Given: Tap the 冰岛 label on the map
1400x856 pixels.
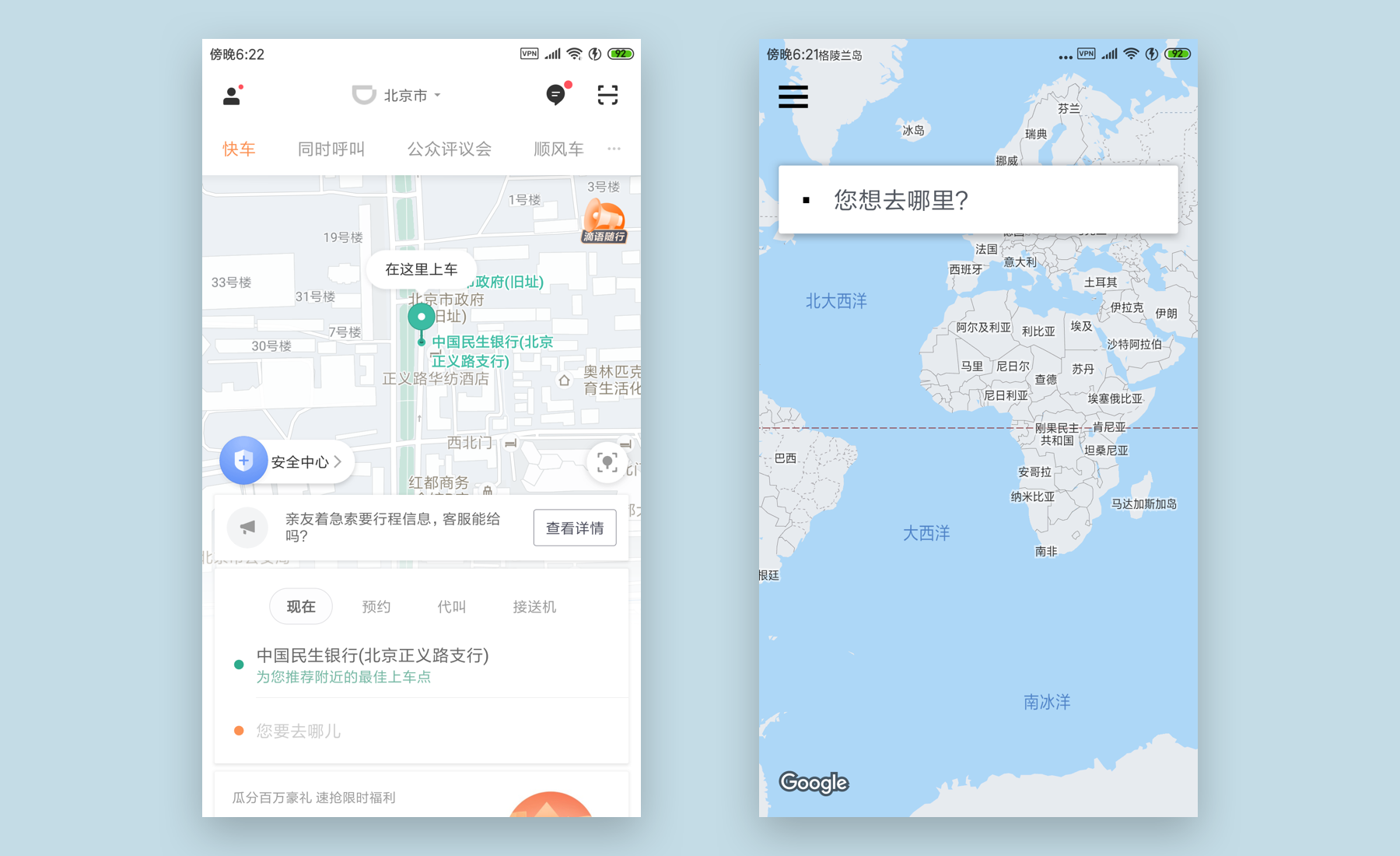Looking at the screenshot, I should (913, 130).
